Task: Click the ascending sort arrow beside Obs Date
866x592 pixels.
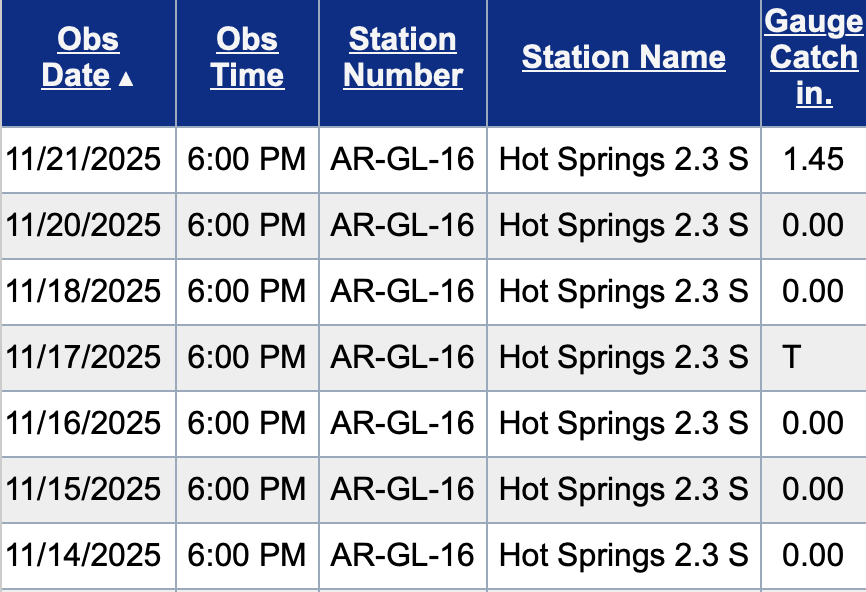Action: pyautogui.click(x=126, y=79)
